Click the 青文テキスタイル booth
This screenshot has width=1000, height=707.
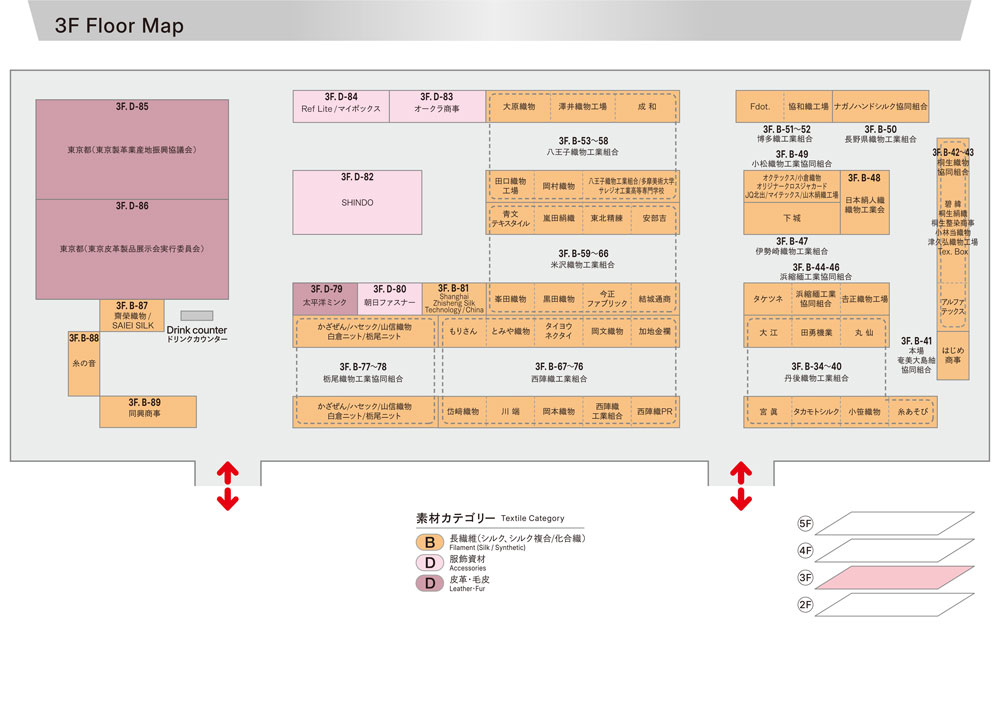point(510,219)
